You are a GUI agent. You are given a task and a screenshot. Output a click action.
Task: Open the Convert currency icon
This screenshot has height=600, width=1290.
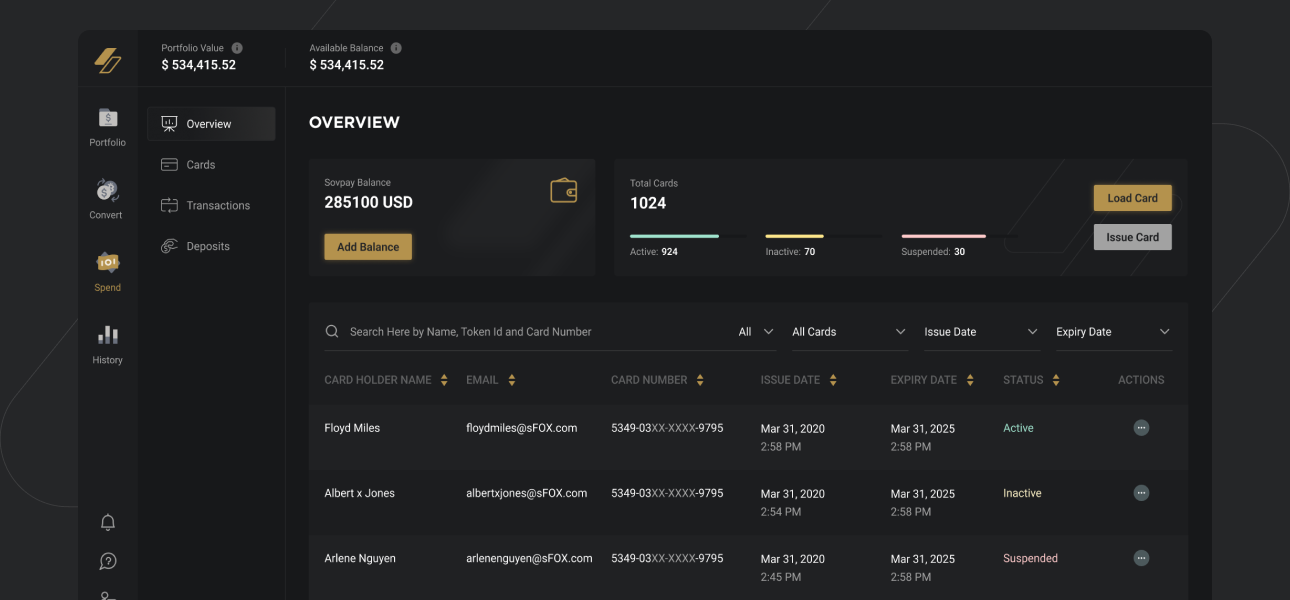pos(107,190)
